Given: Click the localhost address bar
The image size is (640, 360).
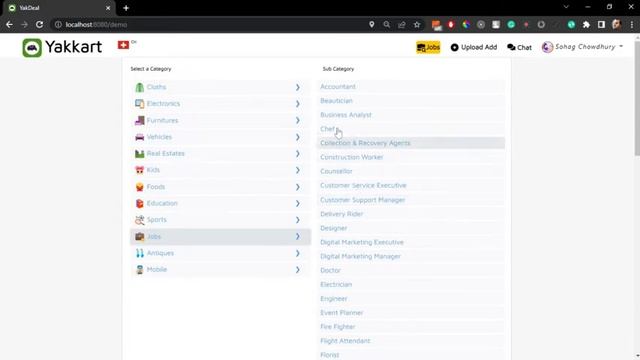Looking at the screenshot, I should [208, 24].
